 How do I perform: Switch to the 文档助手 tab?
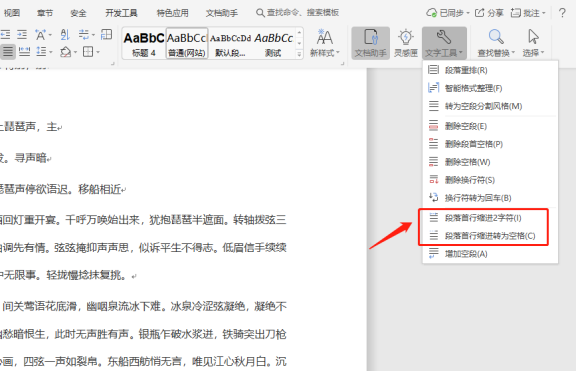click(x=222, y=13)
